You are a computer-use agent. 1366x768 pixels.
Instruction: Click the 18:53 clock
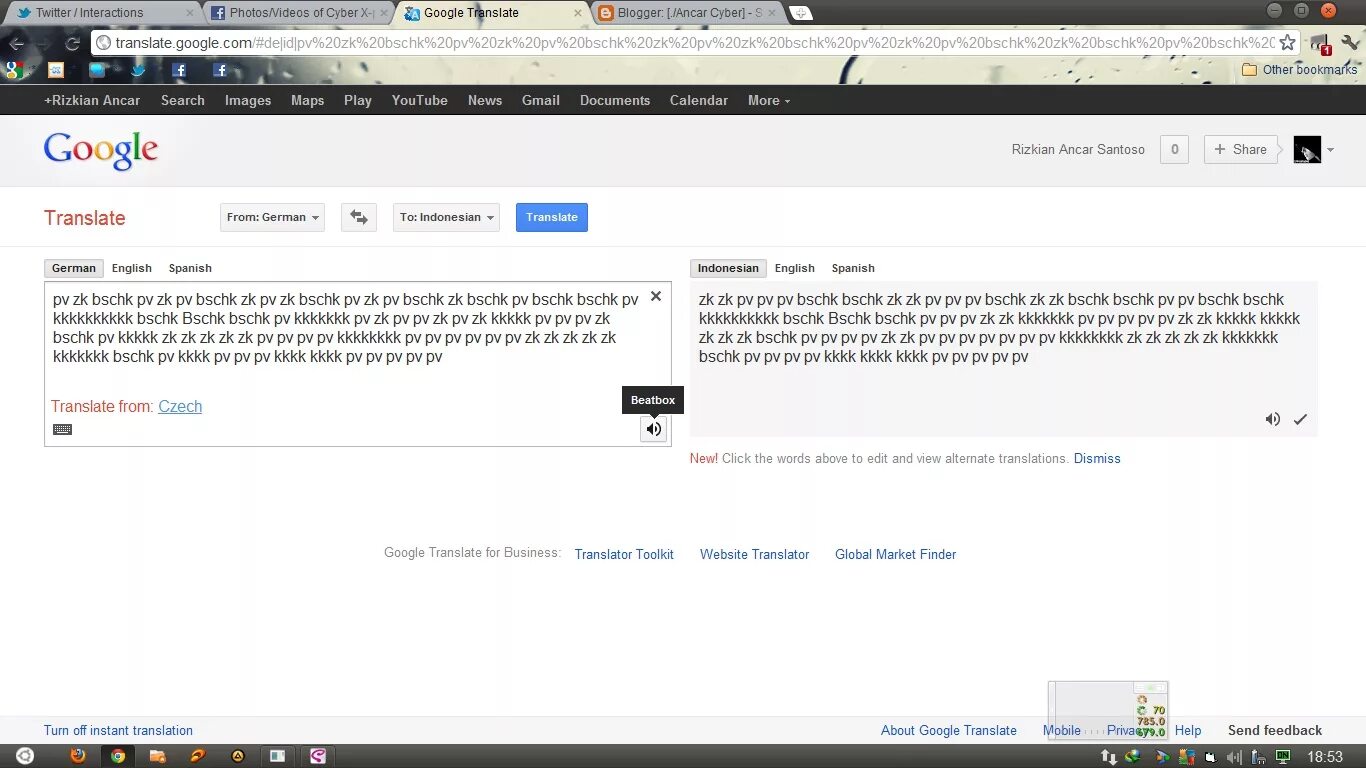(x=1323, y=757)
